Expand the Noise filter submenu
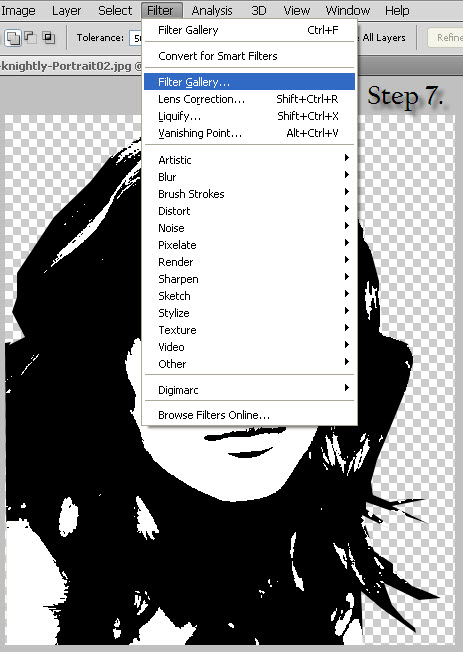 pyautogui.click(x=249, y=228)
